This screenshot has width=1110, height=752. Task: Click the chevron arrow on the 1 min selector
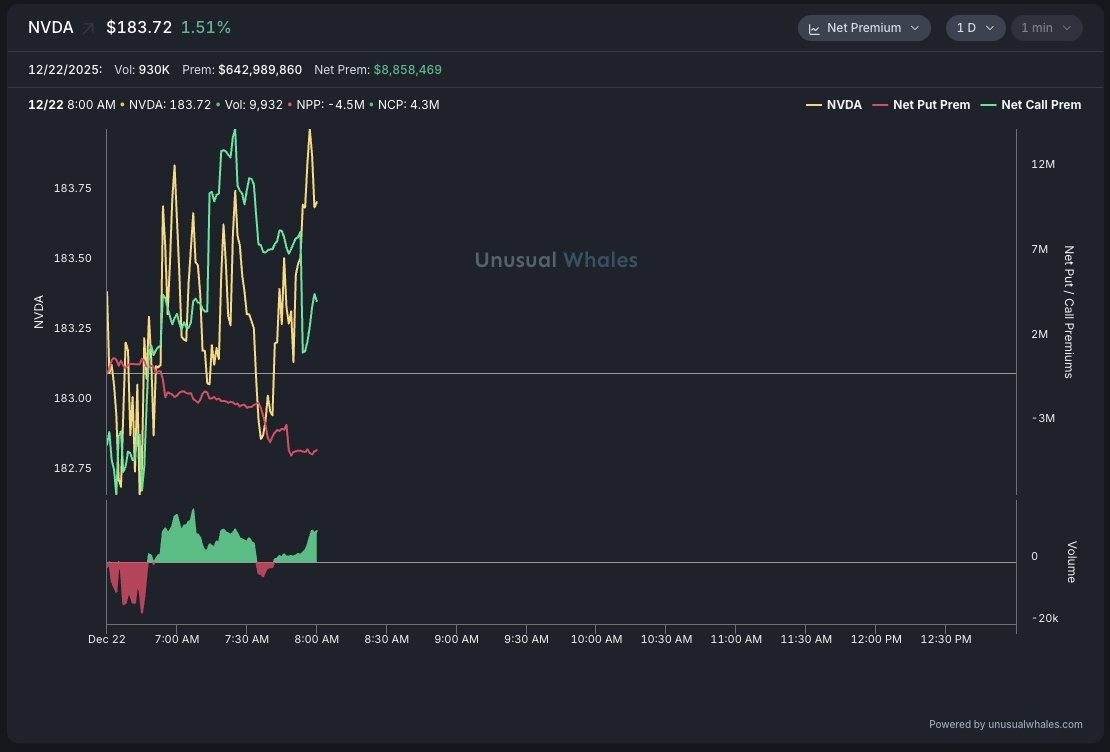click(x=1067, y=28)
